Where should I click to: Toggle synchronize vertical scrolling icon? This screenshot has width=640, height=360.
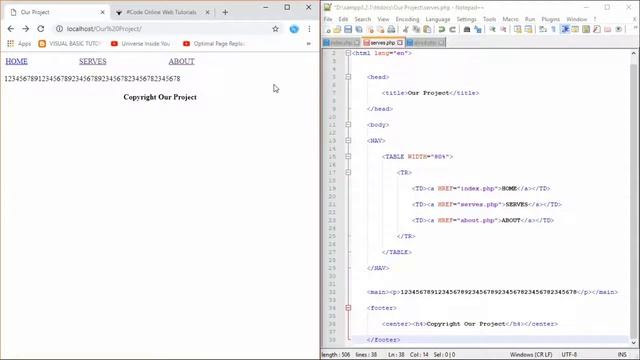pos(518,29)
